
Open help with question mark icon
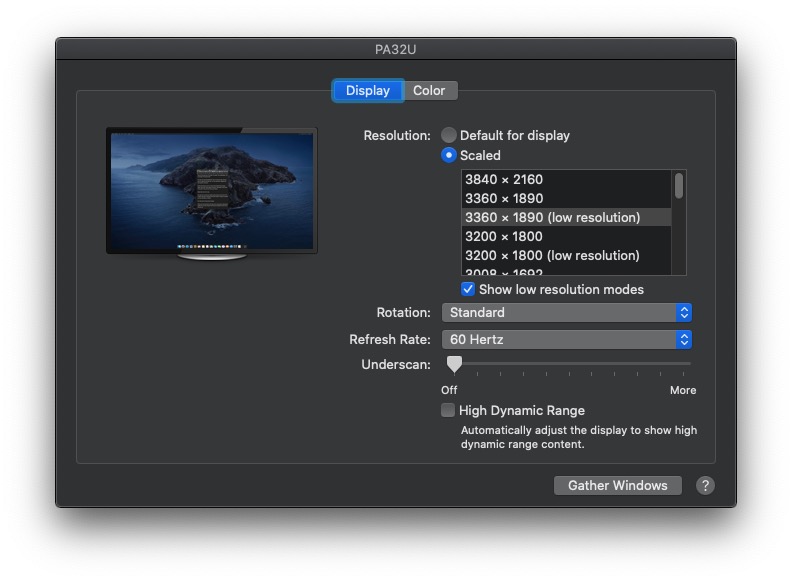pos(705,486)
